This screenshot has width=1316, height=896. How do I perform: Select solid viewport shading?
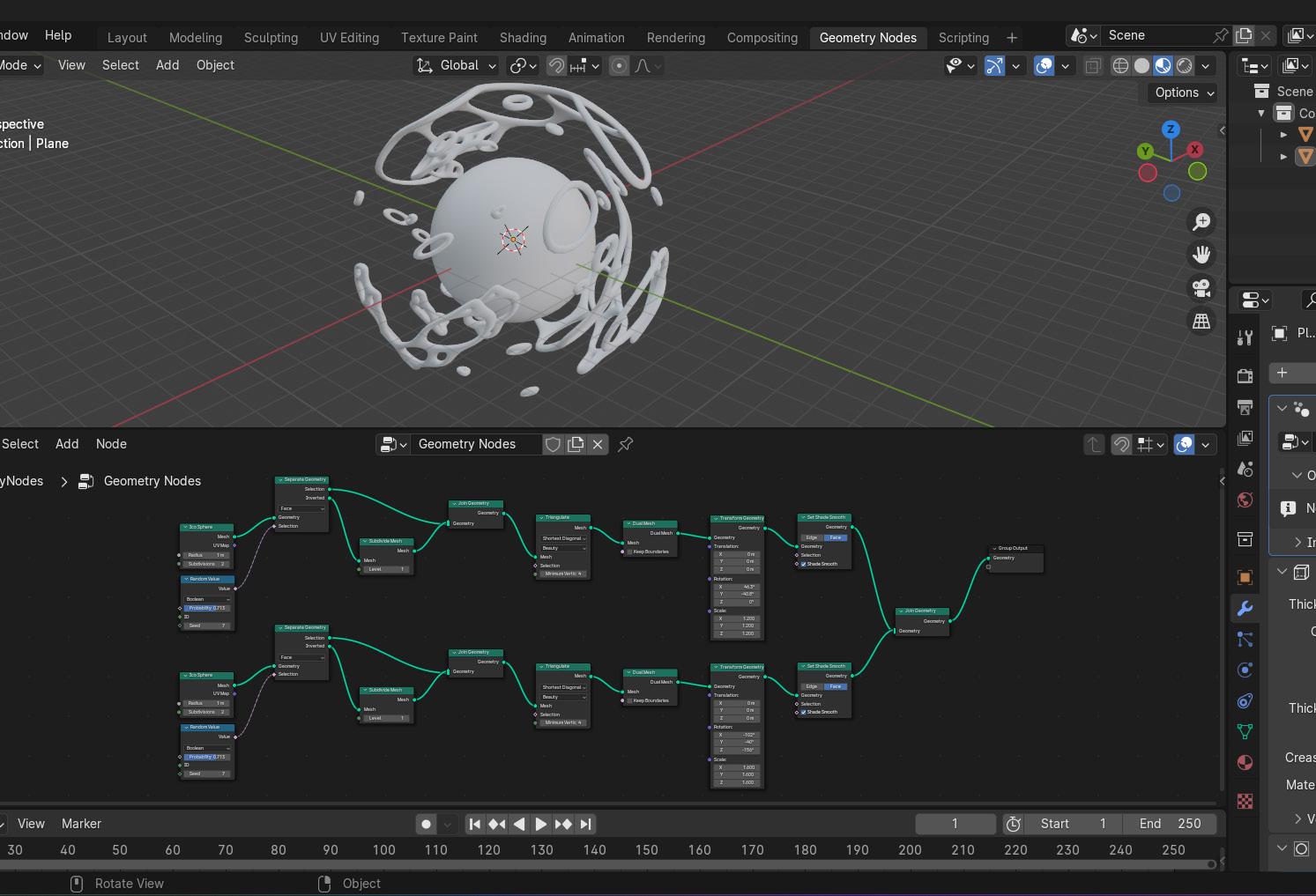click(x=1141, y=65)
